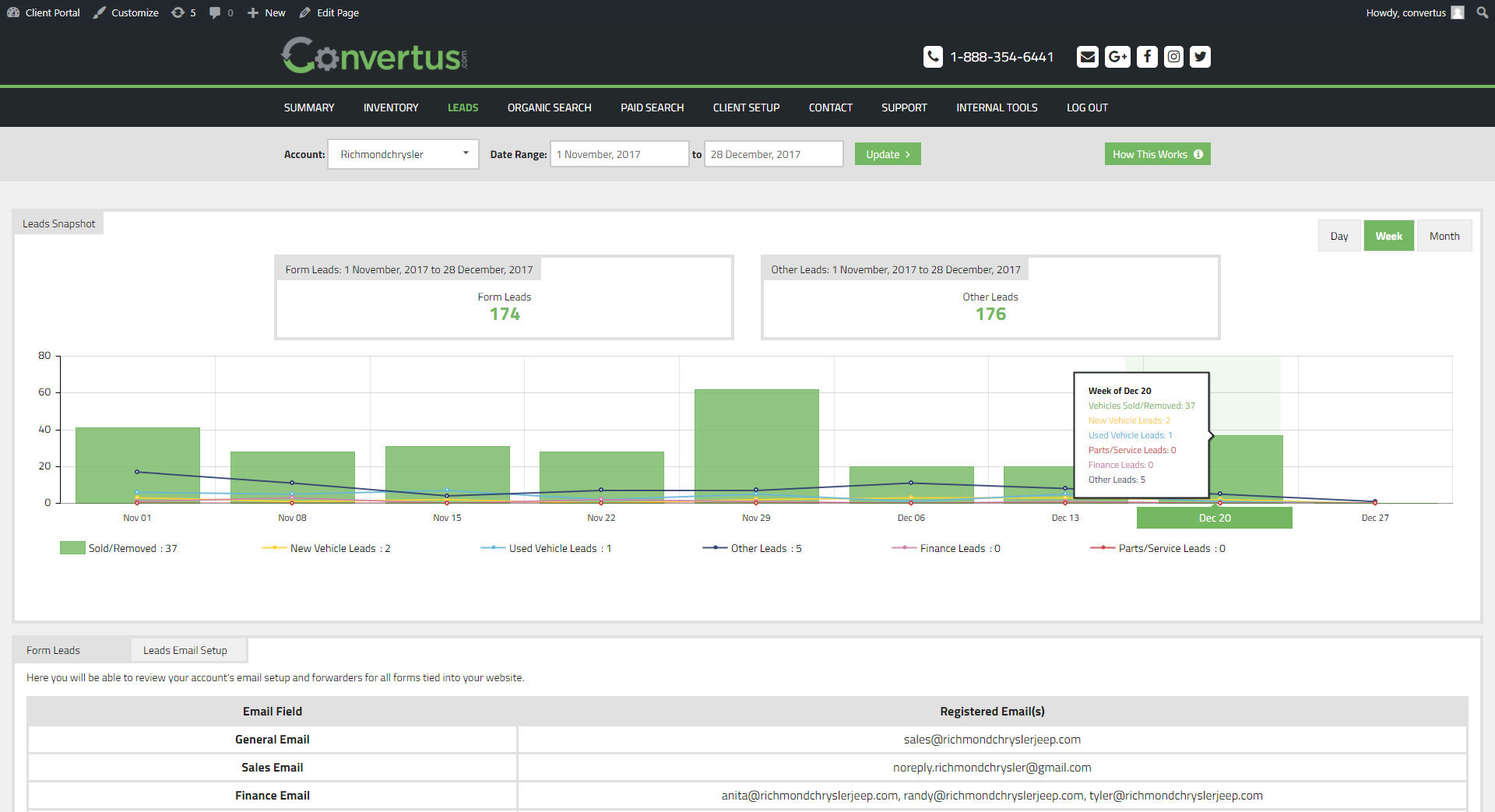Click the Customize brush icon
This screenshot has height=812, width=1495.
pos(99,12)
